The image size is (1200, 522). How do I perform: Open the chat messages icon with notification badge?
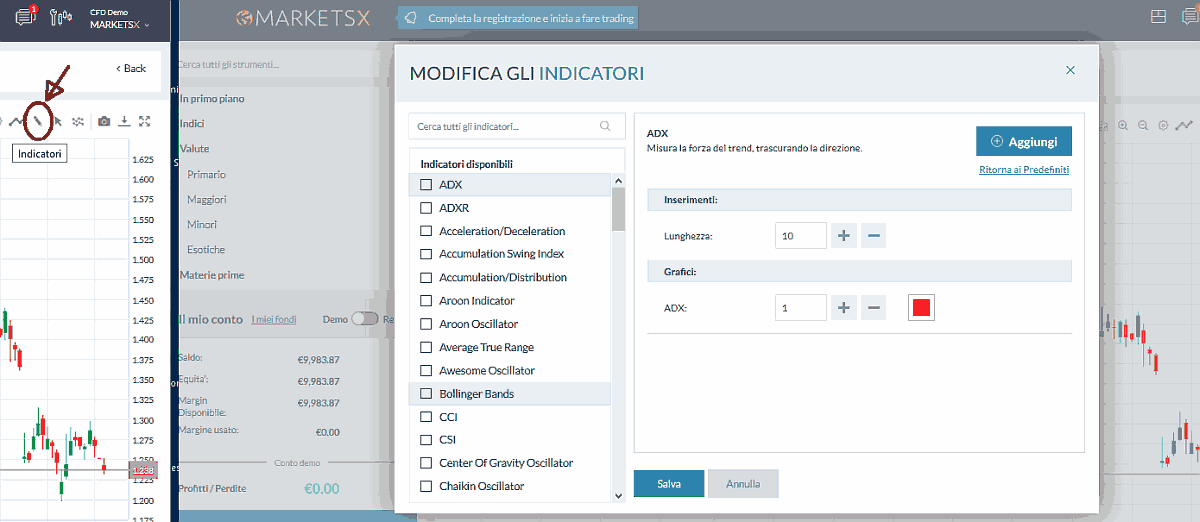coord(25,17)
